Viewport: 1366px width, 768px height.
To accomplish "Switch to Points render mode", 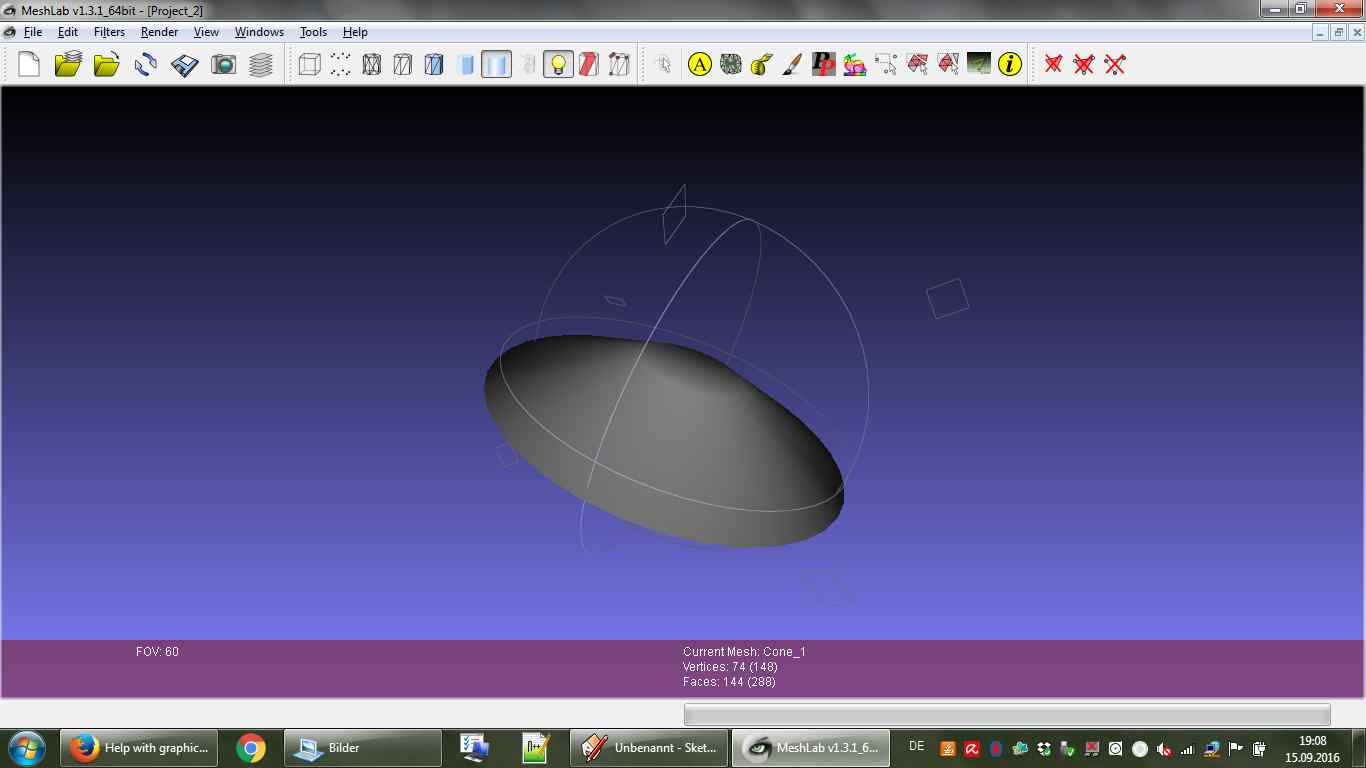I will 341,65.
